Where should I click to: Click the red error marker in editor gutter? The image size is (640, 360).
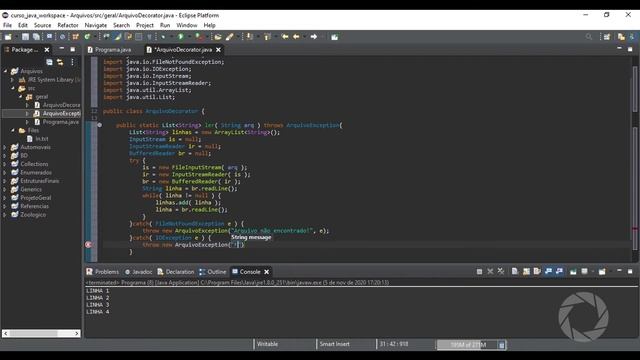click(x=89, y=244)
